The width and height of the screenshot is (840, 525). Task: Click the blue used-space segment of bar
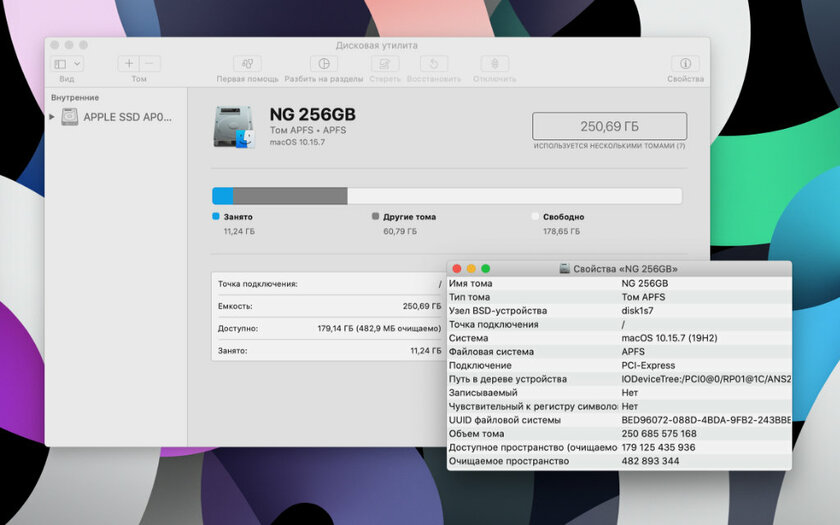[222, 196]
